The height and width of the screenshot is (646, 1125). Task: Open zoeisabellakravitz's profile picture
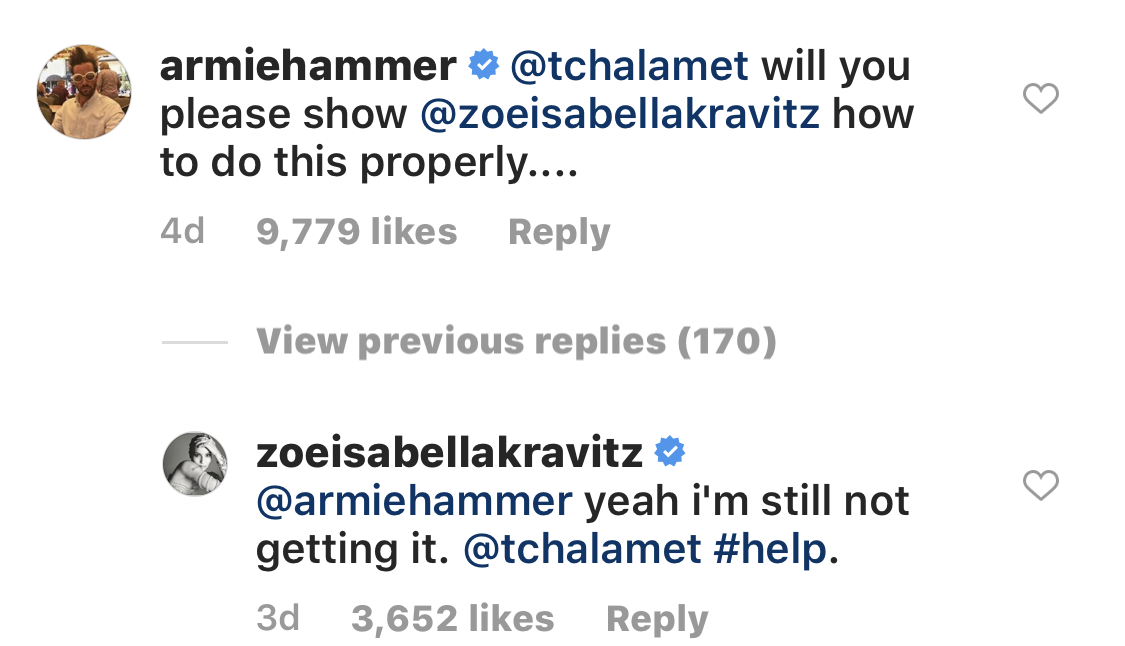(195, 464)
